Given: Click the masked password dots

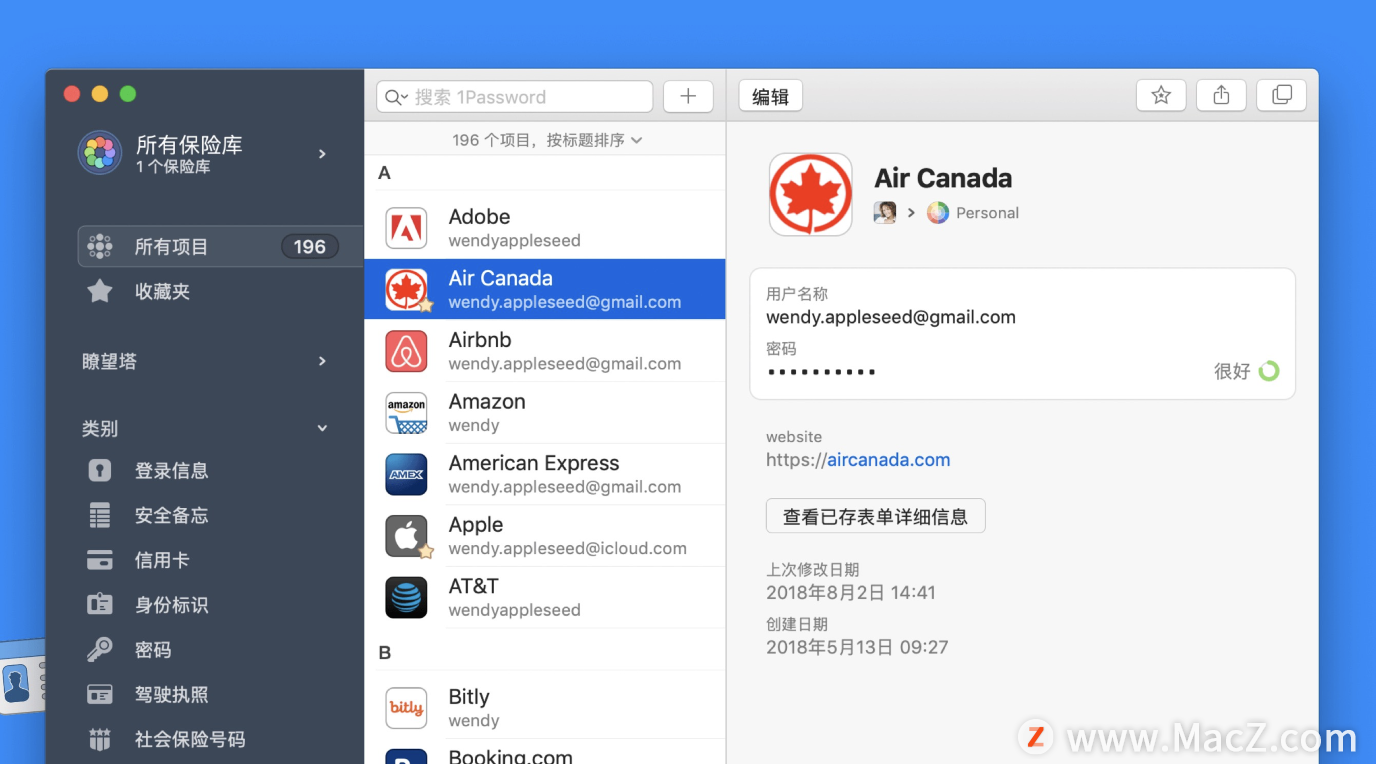Looking at the screenshot, I should (x=822, y=372).
